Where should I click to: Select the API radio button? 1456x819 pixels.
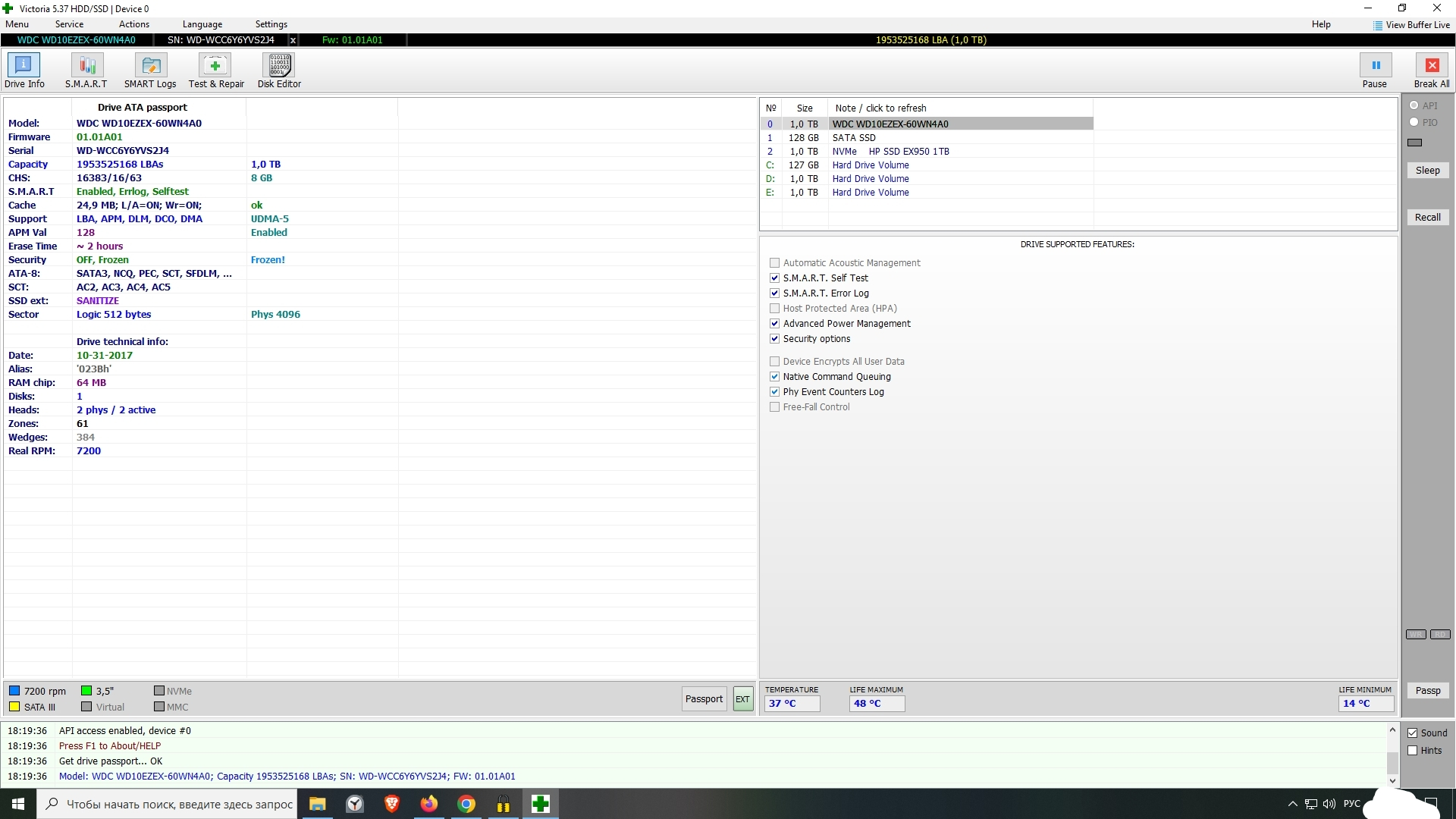pos(1414,105)
